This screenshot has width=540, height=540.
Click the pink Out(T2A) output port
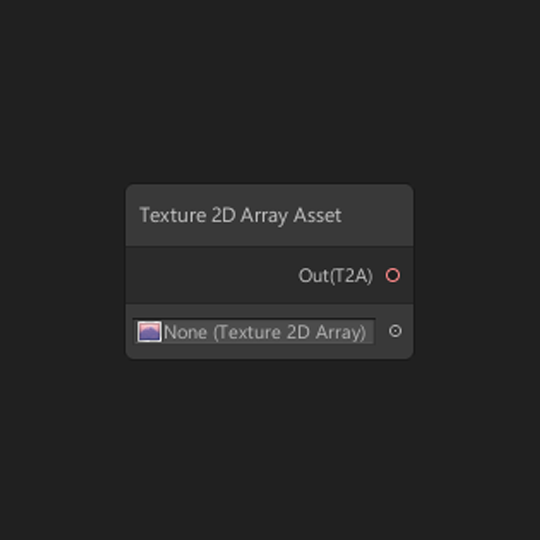393,276
